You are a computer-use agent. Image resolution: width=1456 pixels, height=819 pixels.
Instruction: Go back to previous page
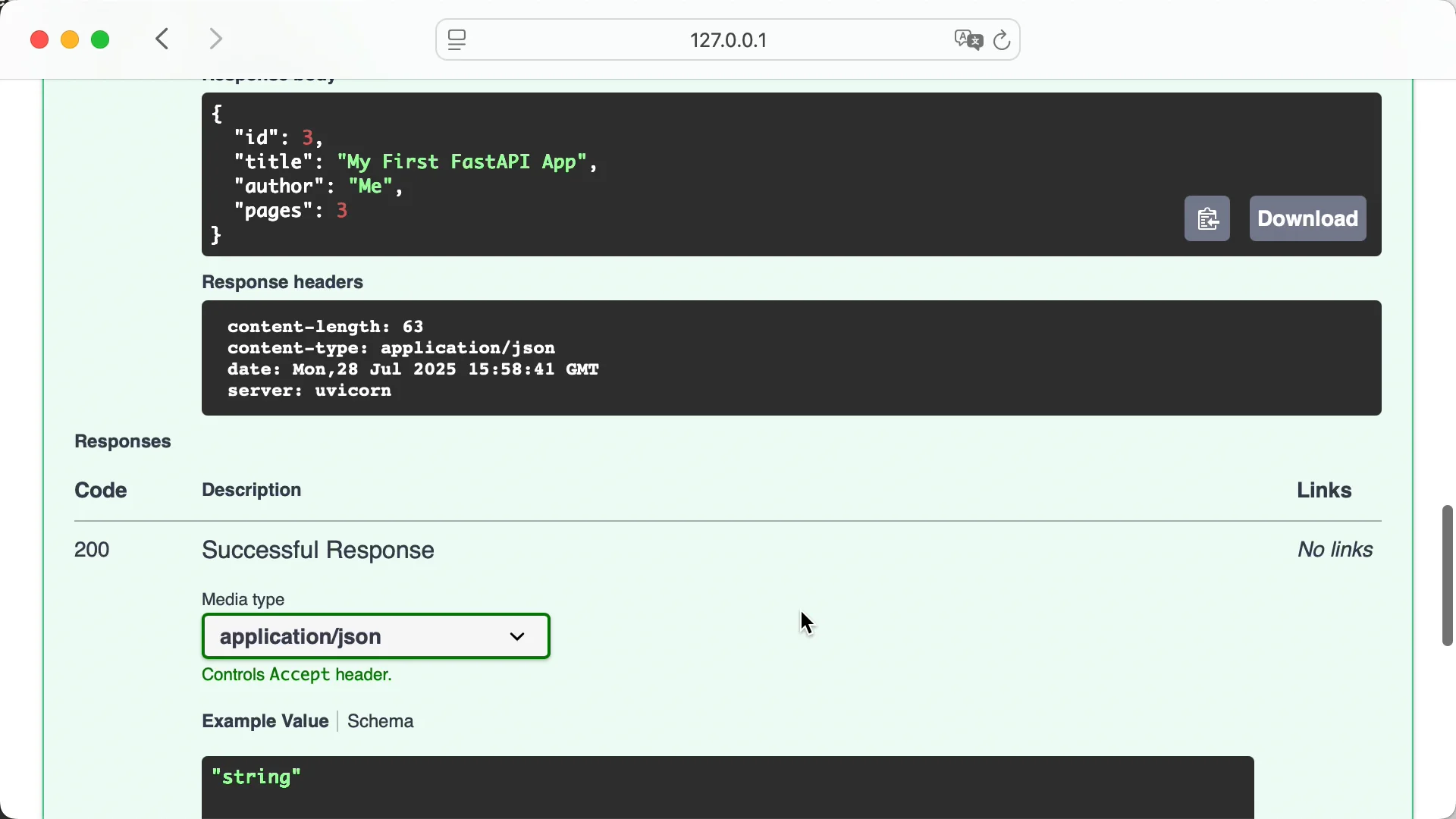(x=163, y=39)
